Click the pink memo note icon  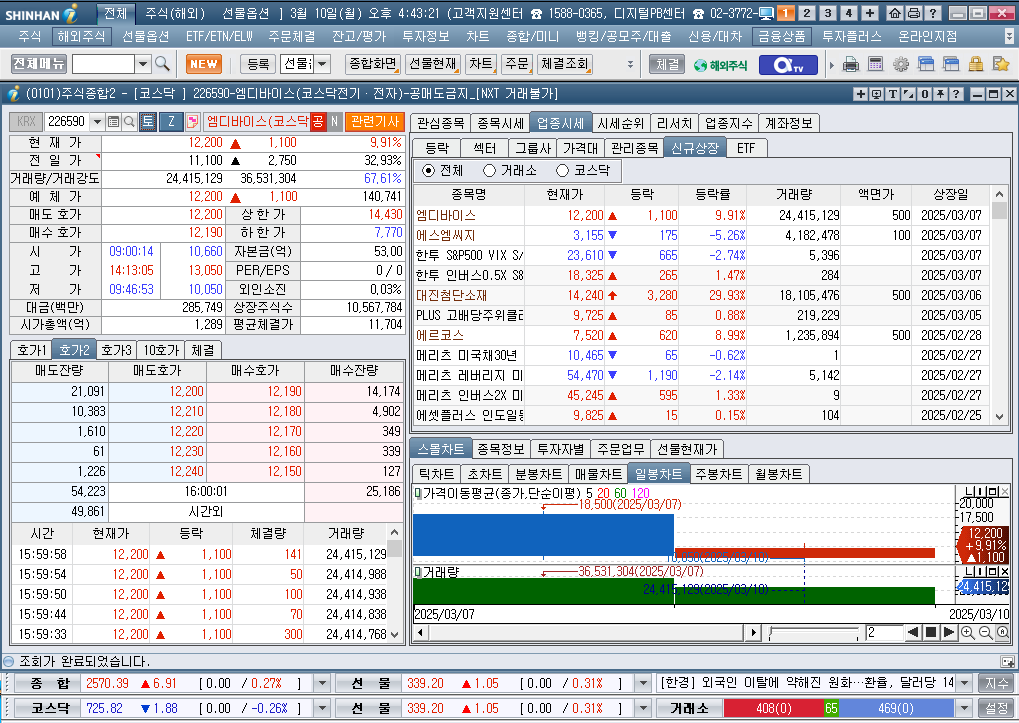tap(192, 121)
